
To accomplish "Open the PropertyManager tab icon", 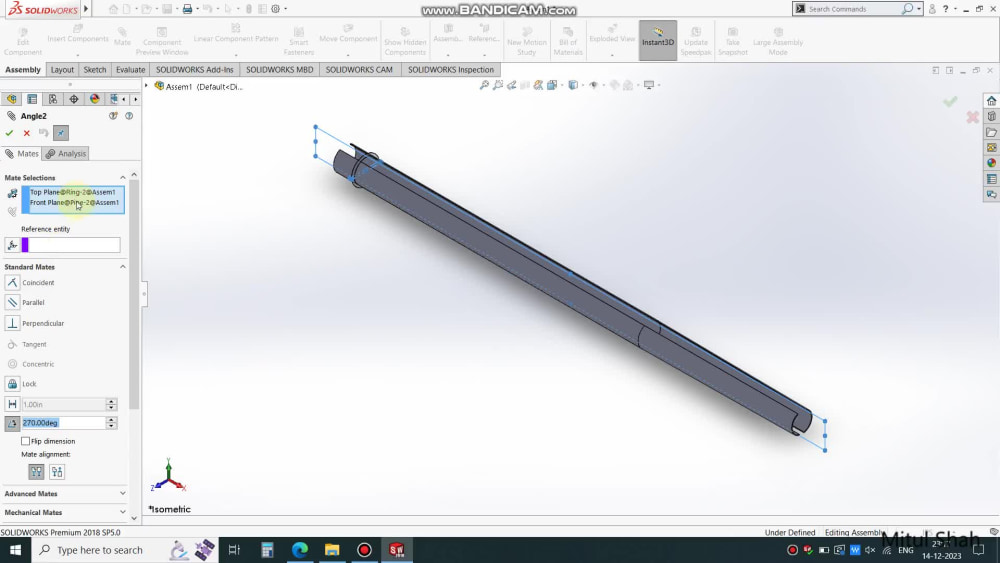I will click(32, 99).
